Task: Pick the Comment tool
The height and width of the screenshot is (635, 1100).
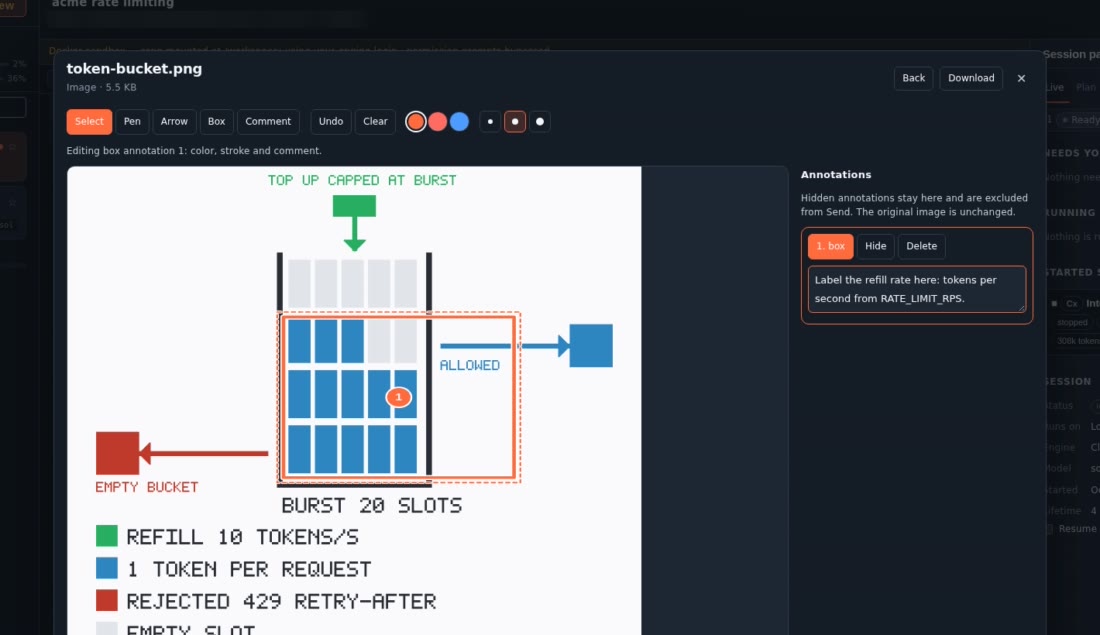Action: (268, 121)
